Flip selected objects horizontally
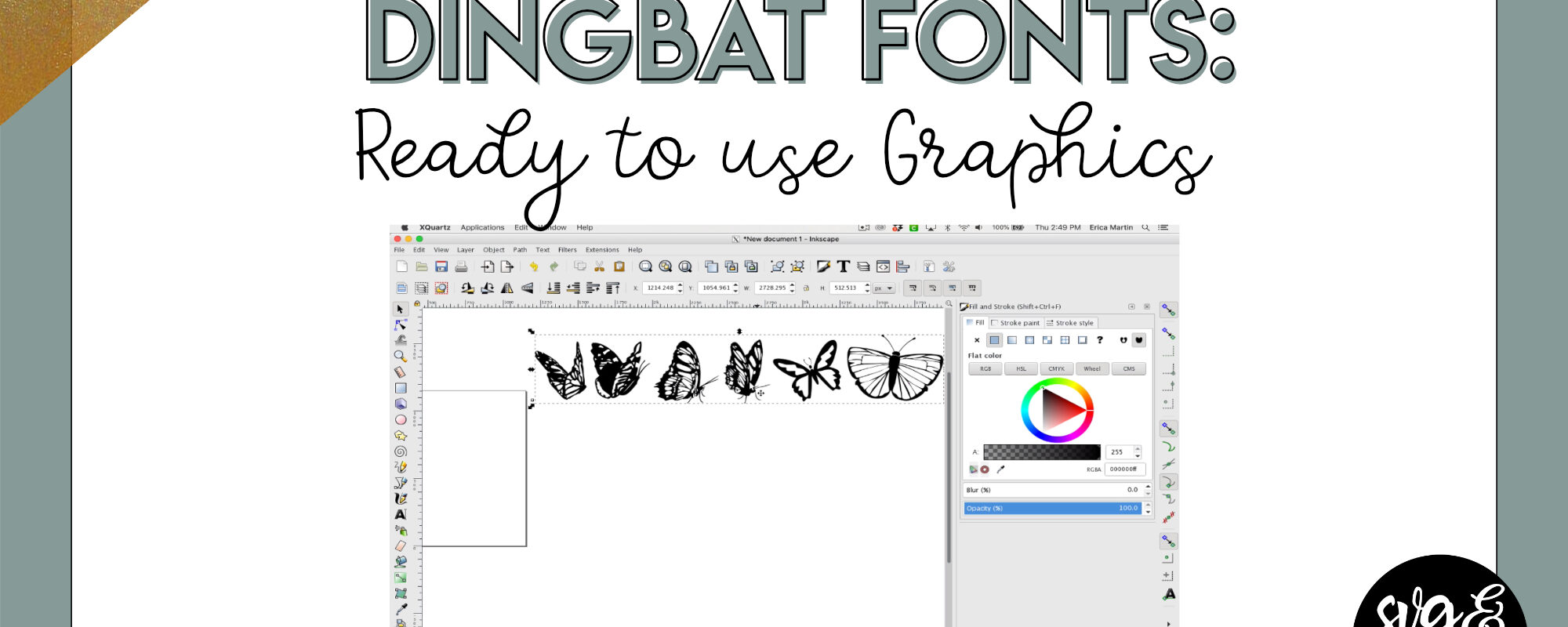The image size is (1568, 627). pos(507,288)
